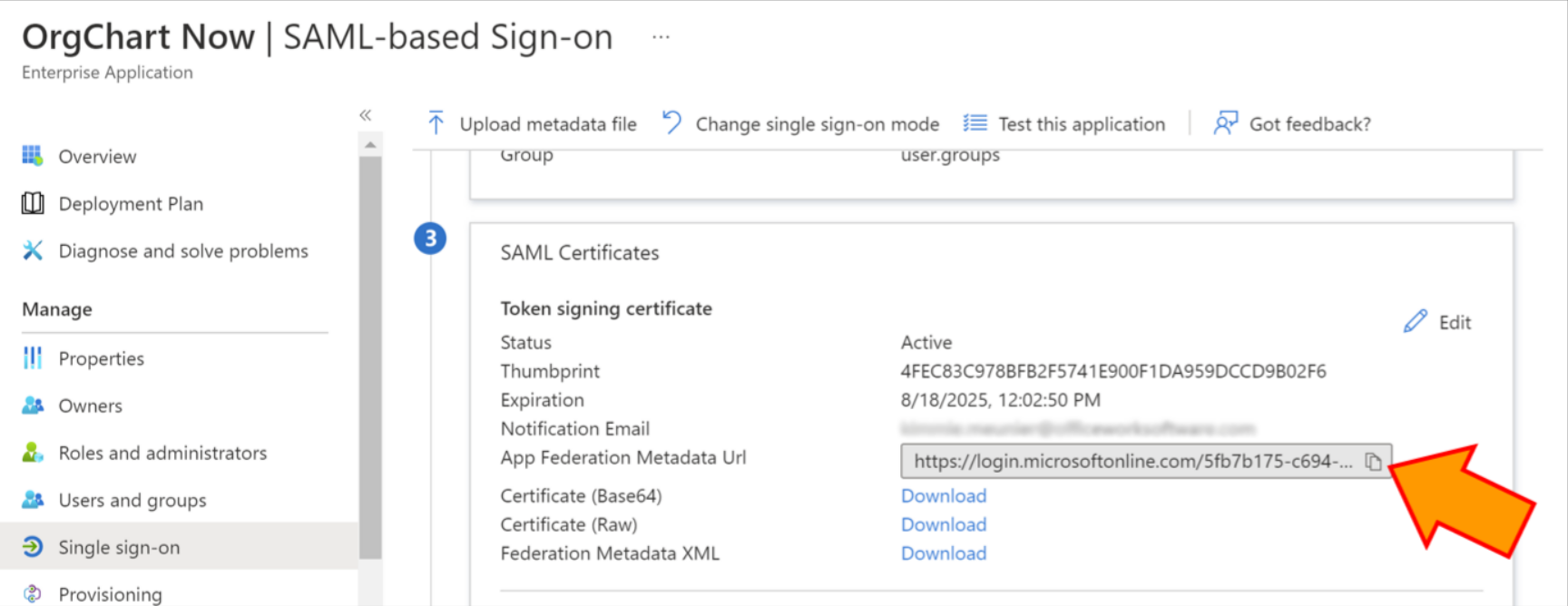Click the SAML Certificates heading
The width and height of the screenshot is (1568, 606).
point(580,252)
